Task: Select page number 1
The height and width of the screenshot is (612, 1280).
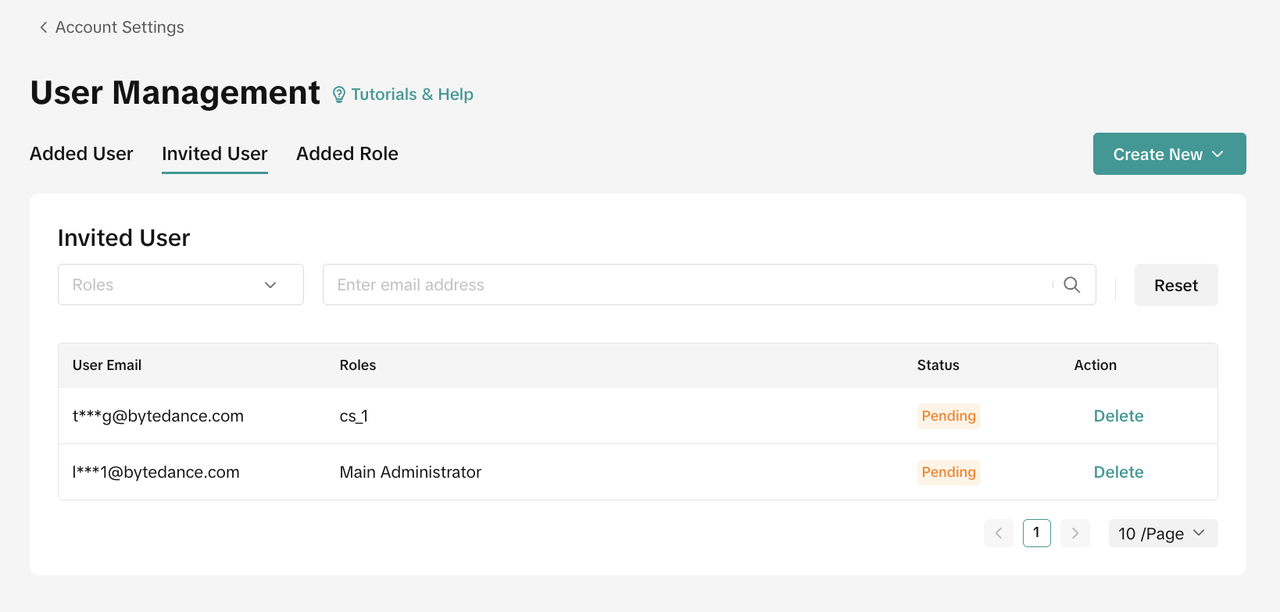Action: [x=1036, y=534]
